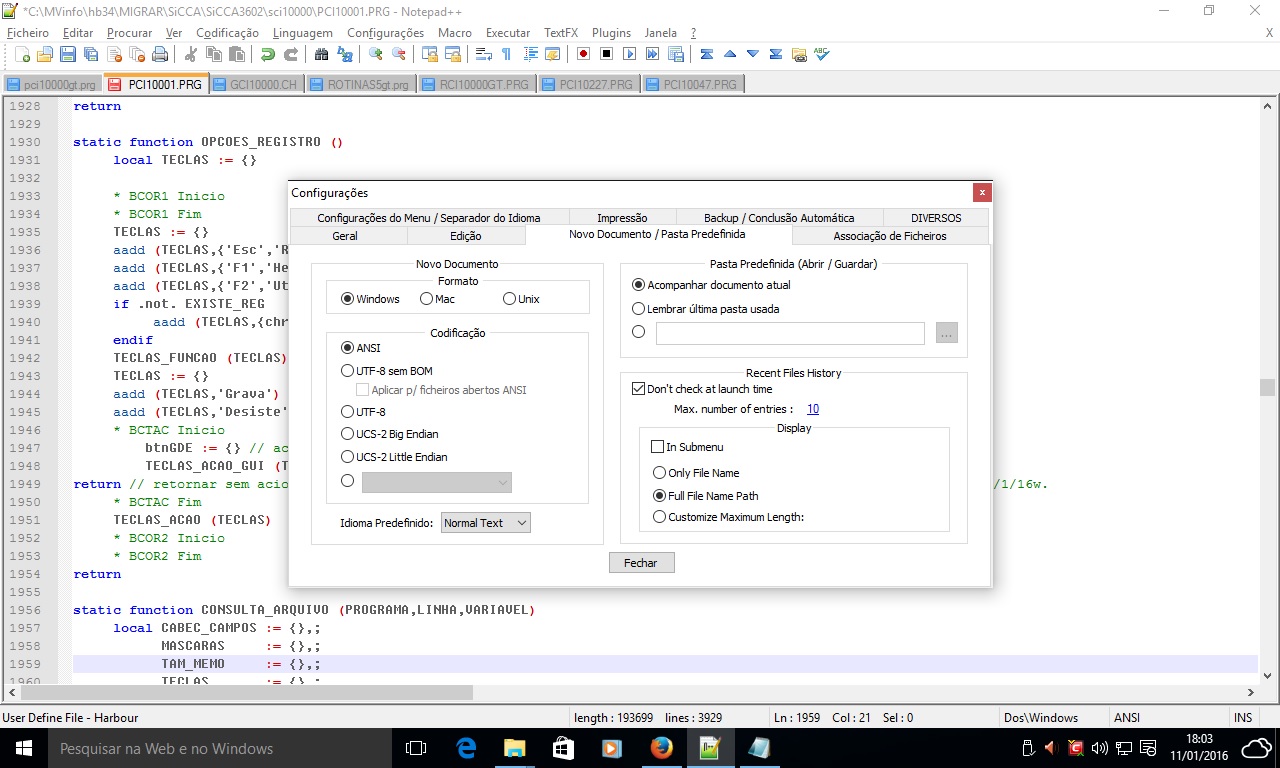
Task: Click the Print toolbar icon
Action: (161, 54)
